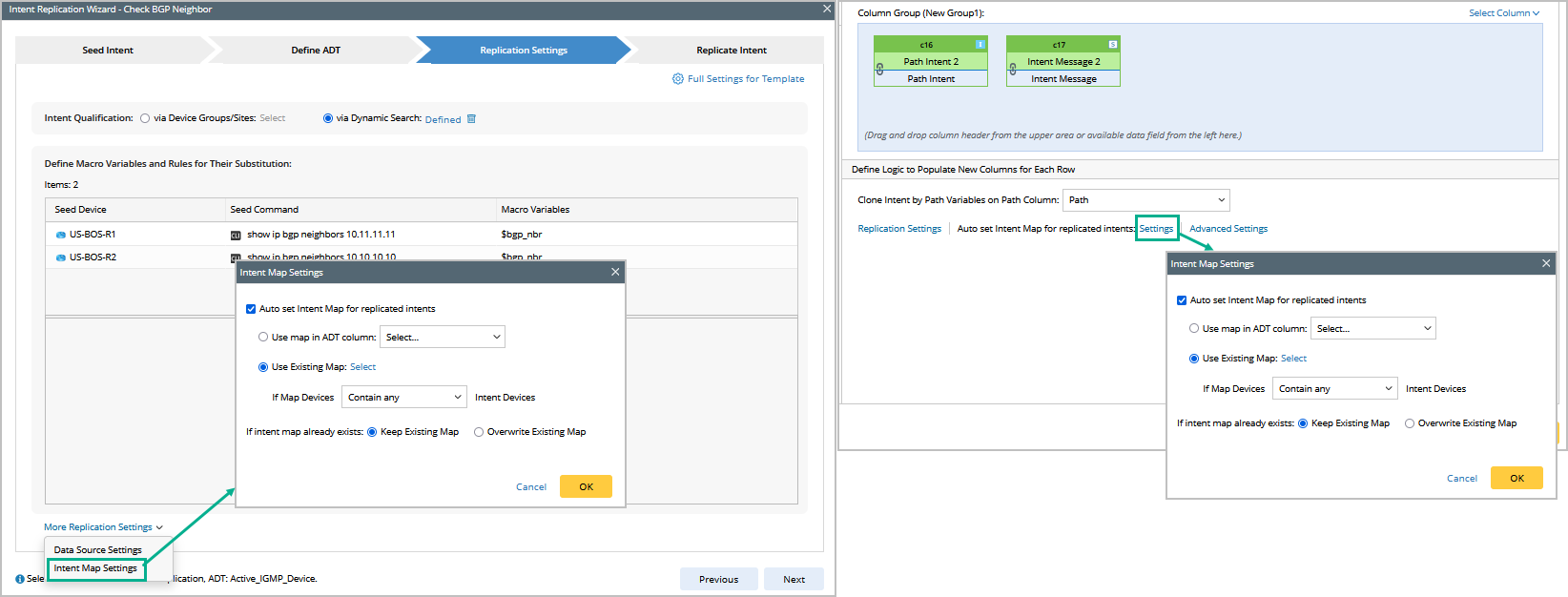The width and height of the screenshot is (1568, 597).
Task: Click the type badge on the c16 column
Action: click(x=980, y=45)
